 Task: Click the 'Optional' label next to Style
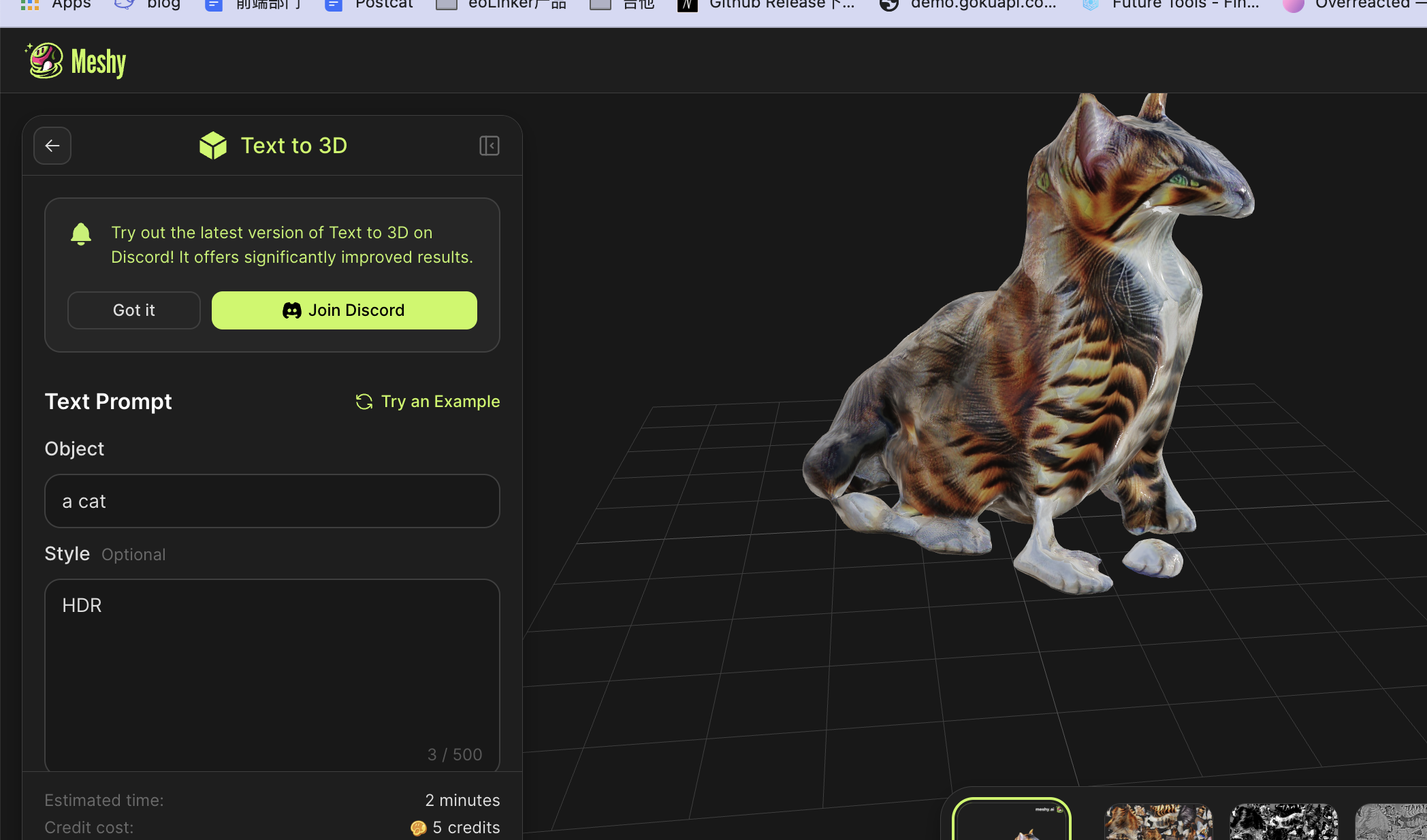coord(133,555)
